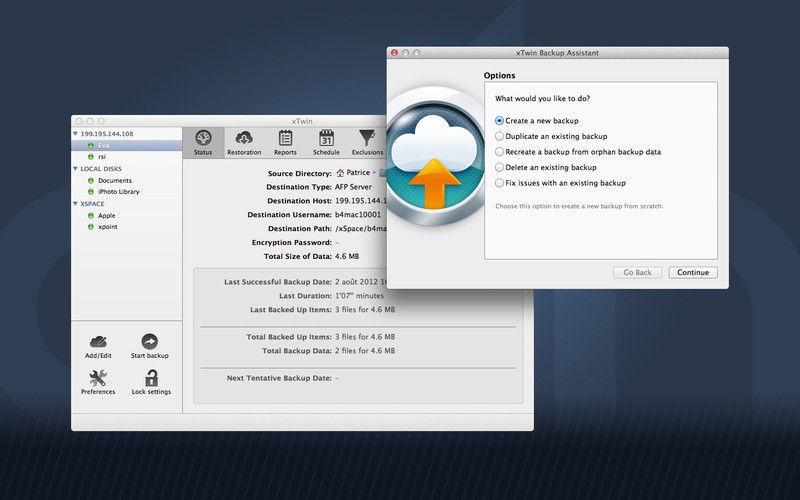
Task: Select the rsi backup in sidebar
Action: [127, 157]
